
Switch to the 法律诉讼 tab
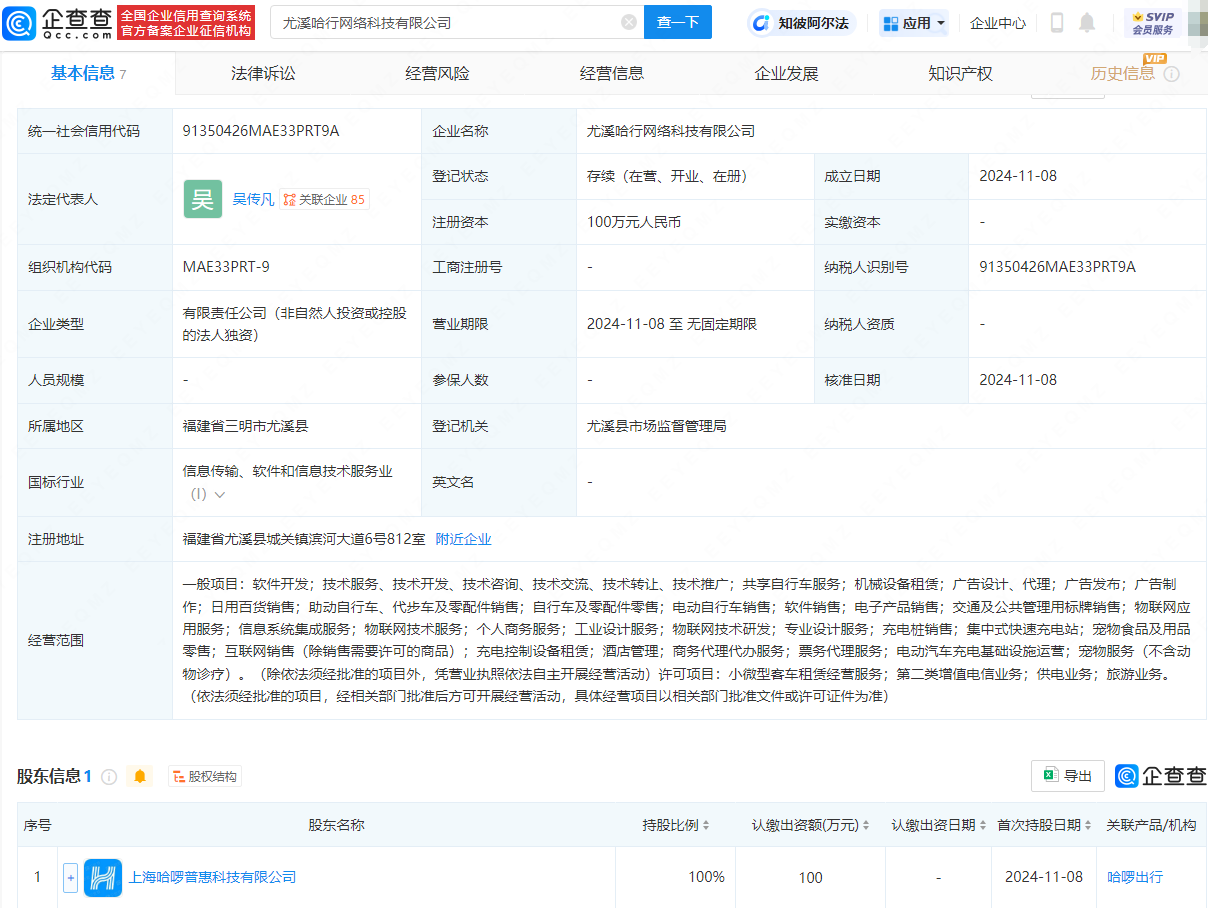[263, 73]
